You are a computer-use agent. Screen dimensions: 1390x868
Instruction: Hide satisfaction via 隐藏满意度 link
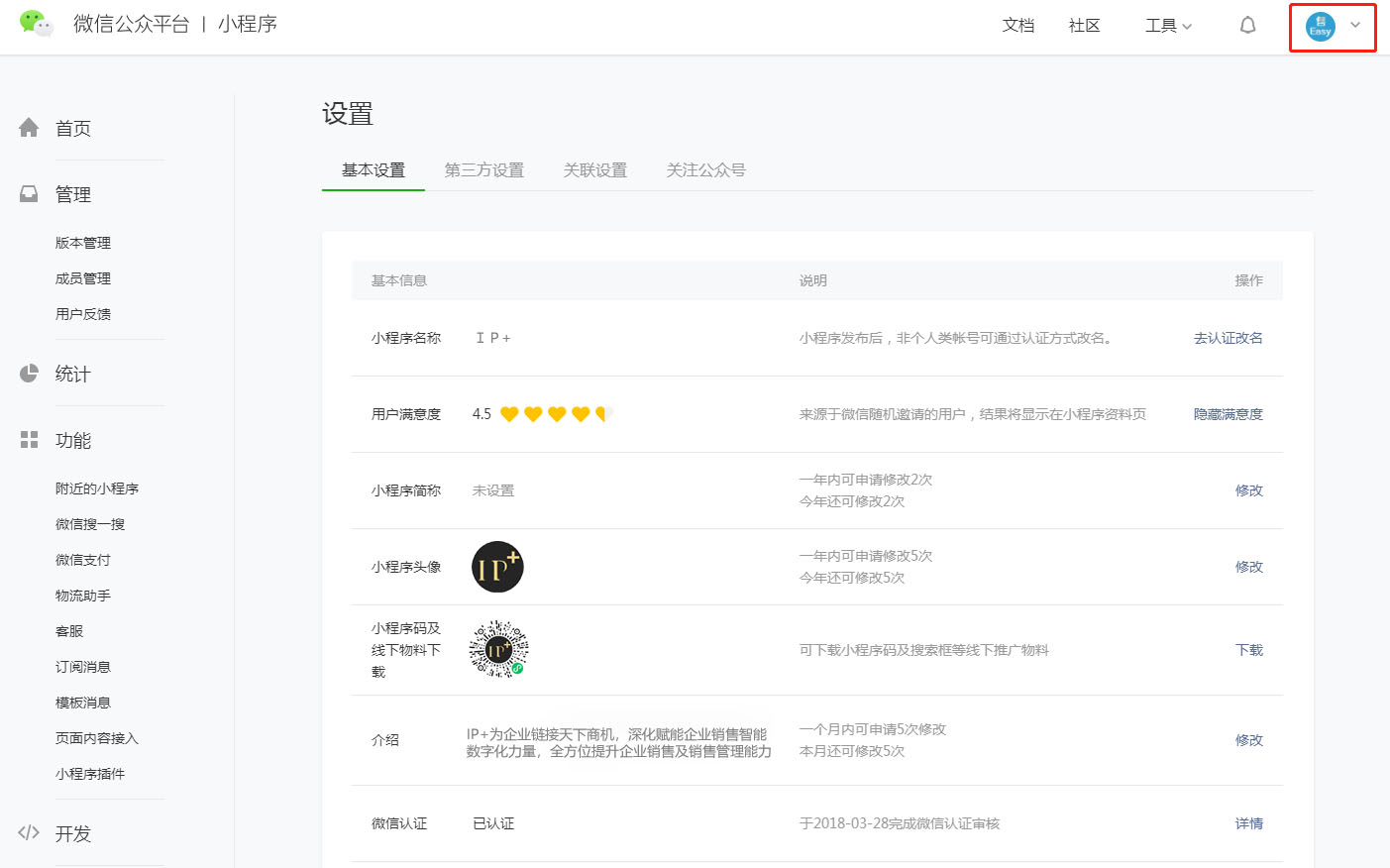1228,414
